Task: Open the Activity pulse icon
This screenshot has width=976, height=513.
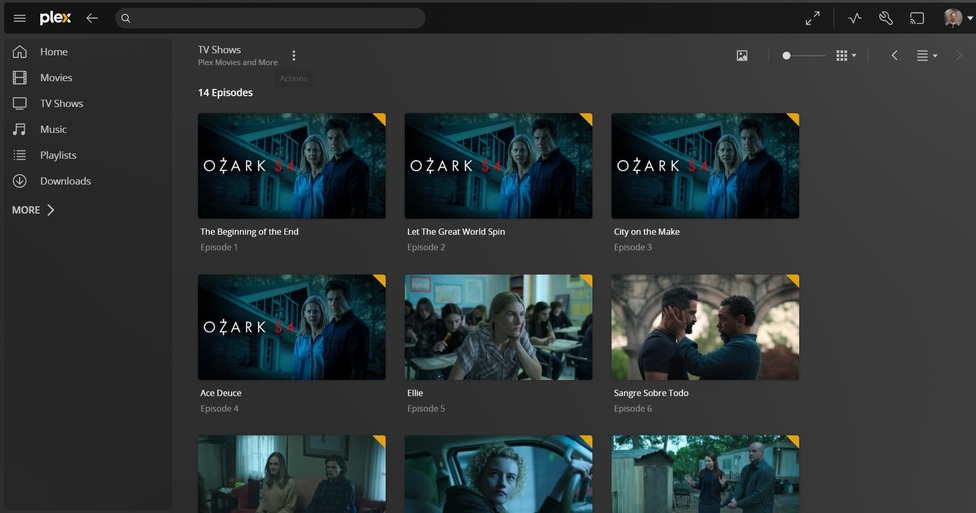Action: (x=855, y=18)
